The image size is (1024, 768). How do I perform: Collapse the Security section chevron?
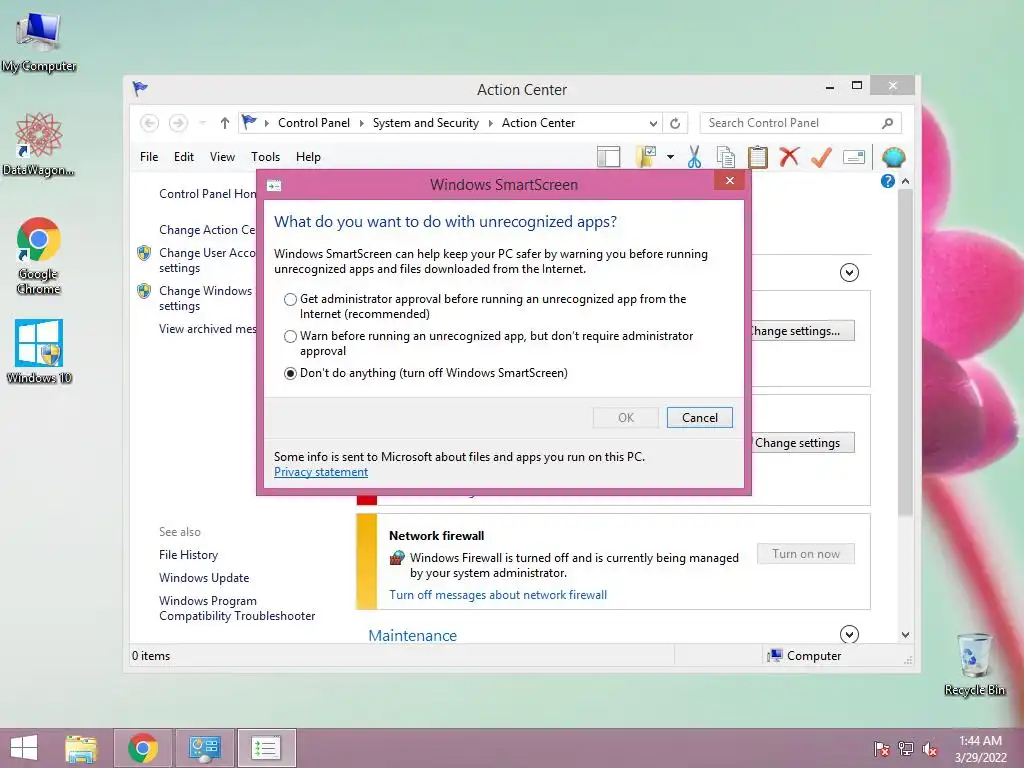pyautogui.click(x=849, y=272)
